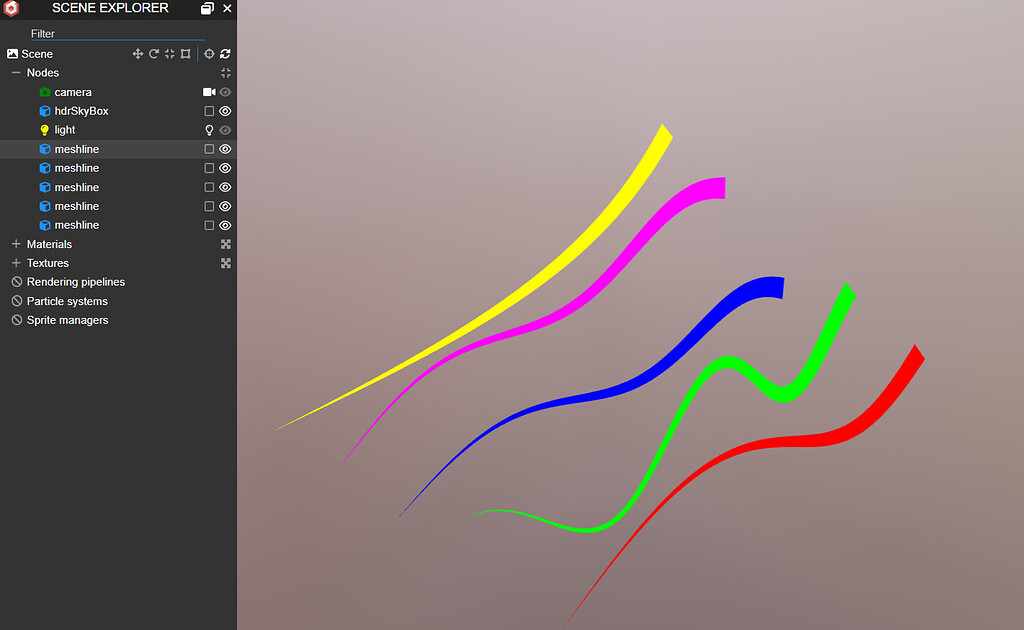
Task: Select the position gizmo icon
Action: coord(137,54)
